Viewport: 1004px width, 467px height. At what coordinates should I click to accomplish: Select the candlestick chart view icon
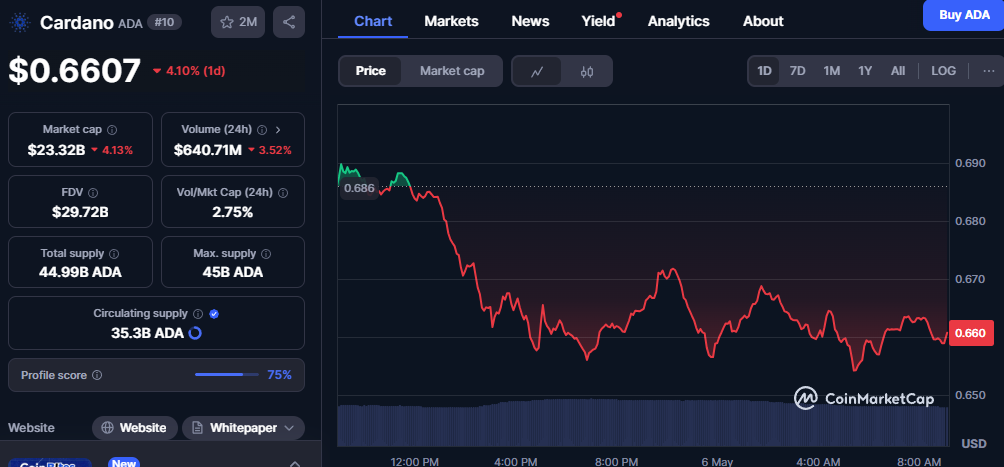tap(587, 71)
